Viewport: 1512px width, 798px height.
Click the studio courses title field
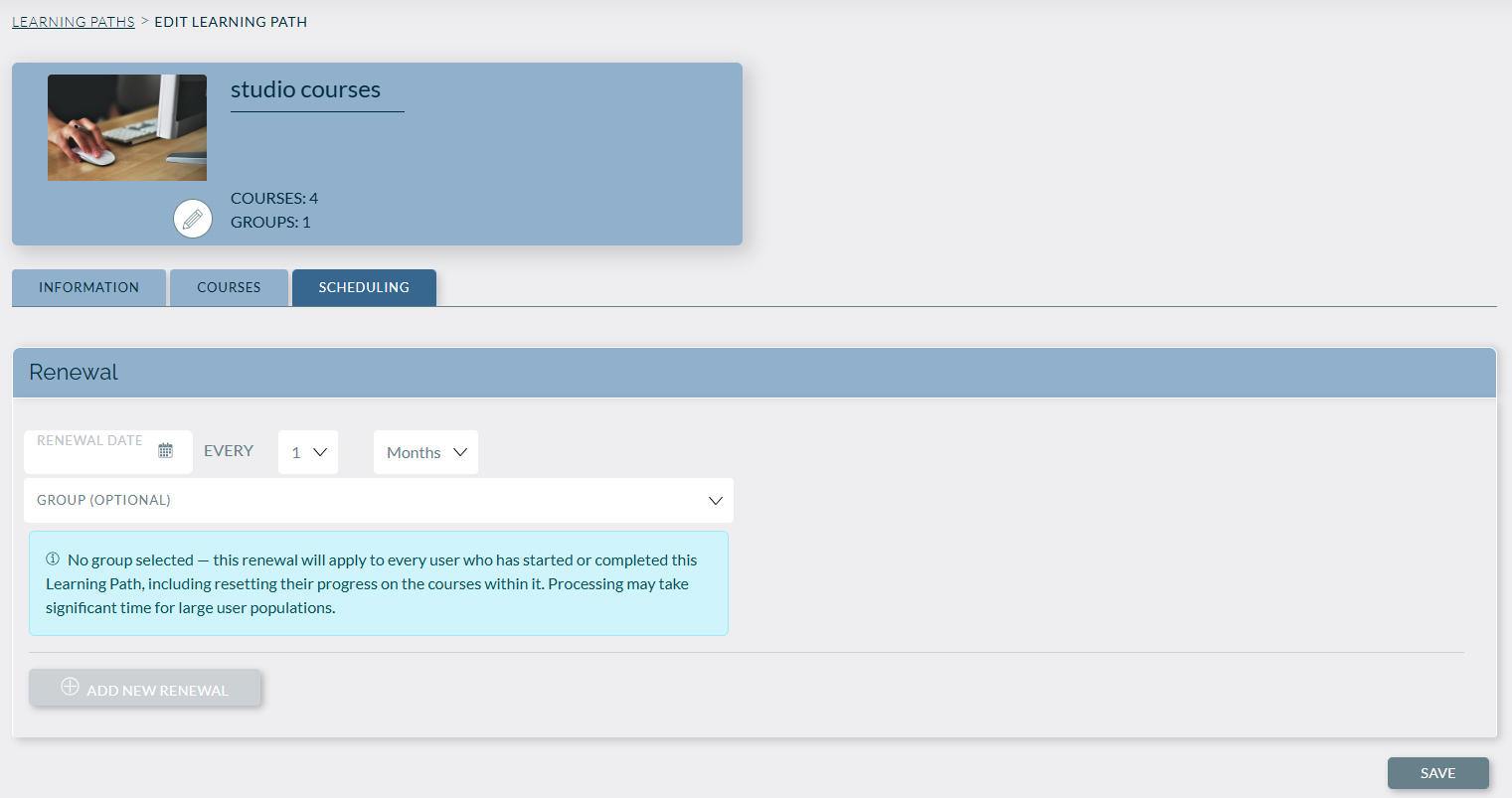point(316,90)
